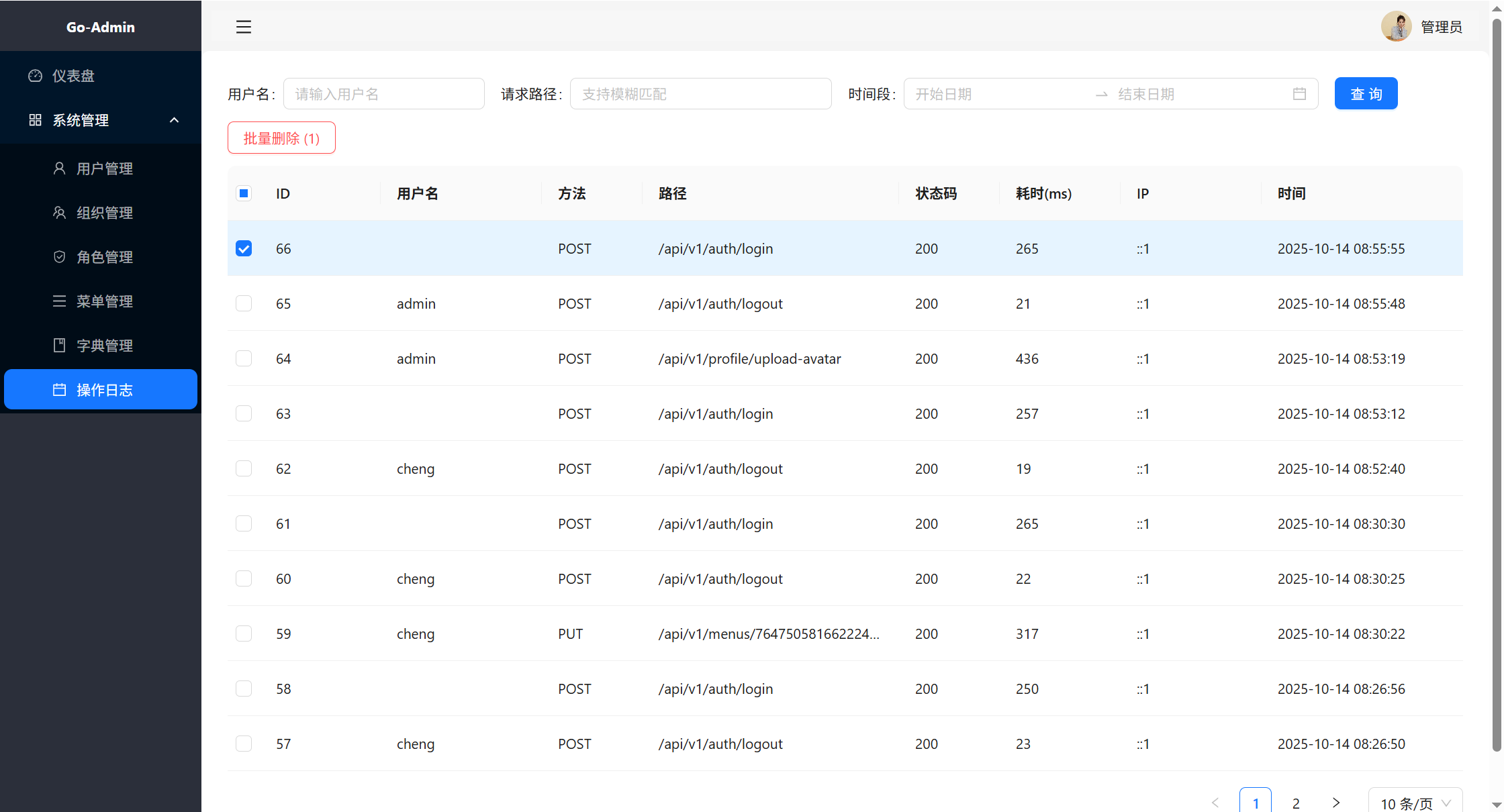This screenshot has width=1504, height=812.
Task: Click the Role Management shield icon
Action: 59,257
